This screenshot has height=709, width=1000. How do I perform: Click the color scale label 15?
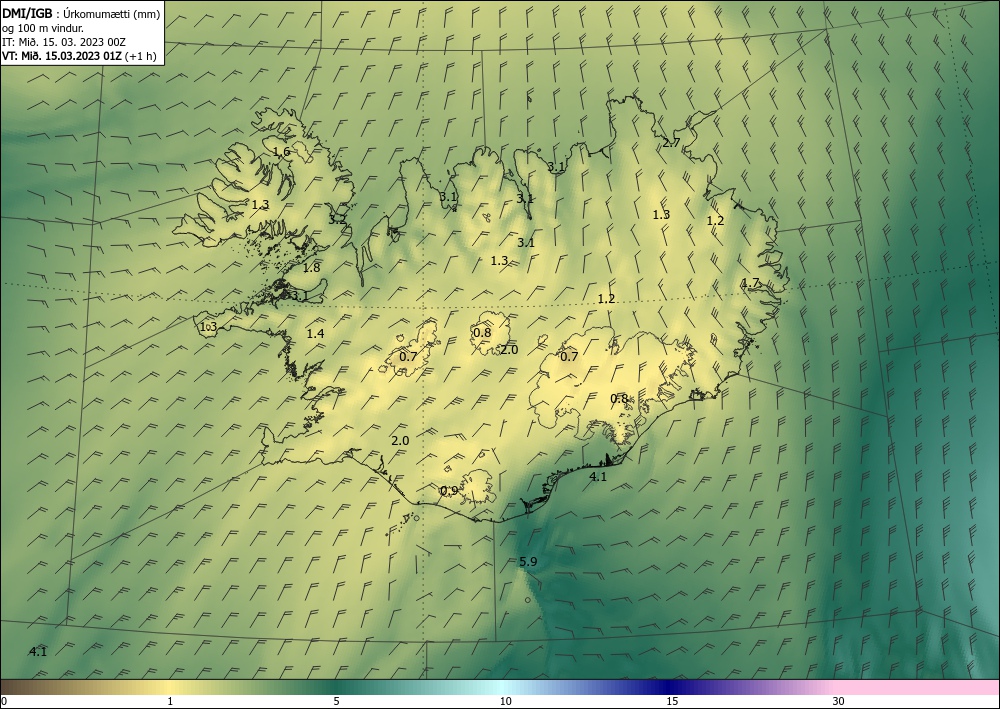(x=672, y=701)
